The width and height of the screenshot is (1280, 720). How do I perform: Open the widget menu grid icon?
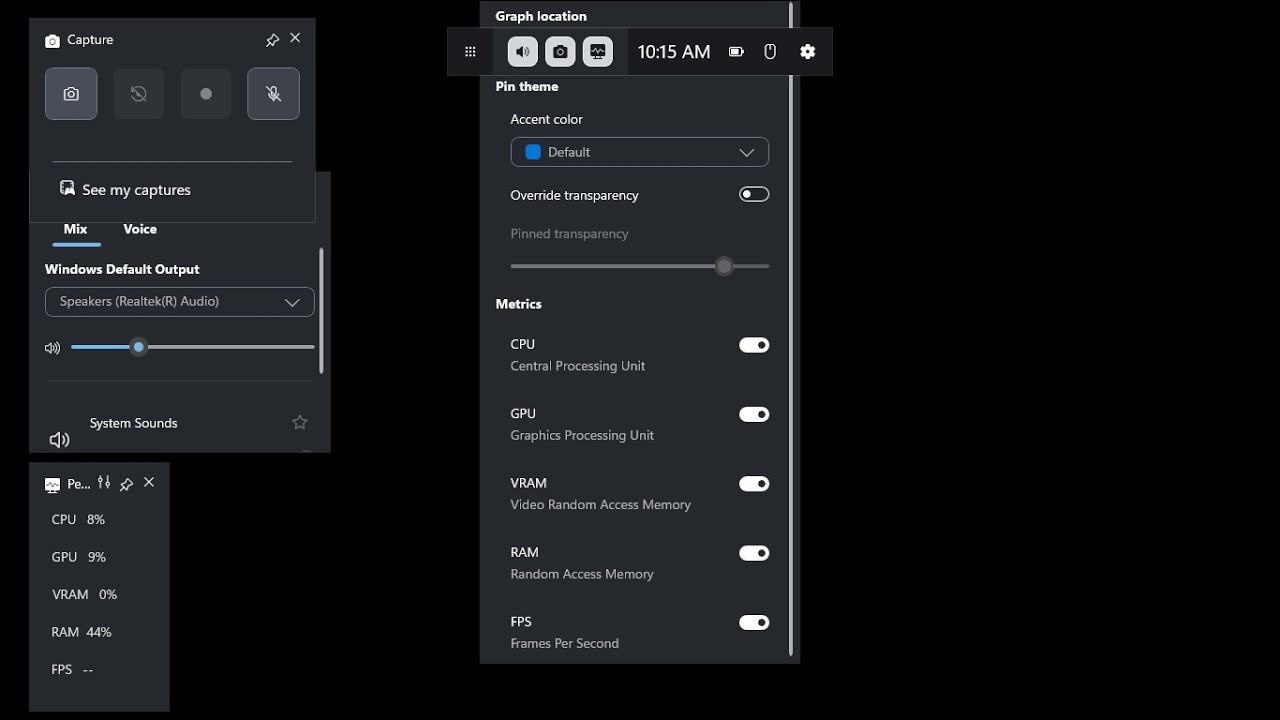tap(470, 52)
